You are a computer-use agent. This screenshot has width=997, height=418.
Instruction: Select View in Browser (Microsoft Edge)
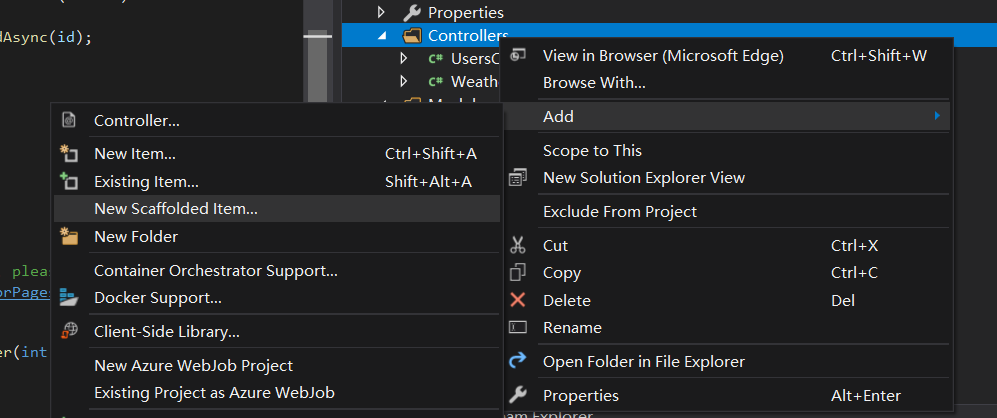pyautogui.click(x=727, y=55)
